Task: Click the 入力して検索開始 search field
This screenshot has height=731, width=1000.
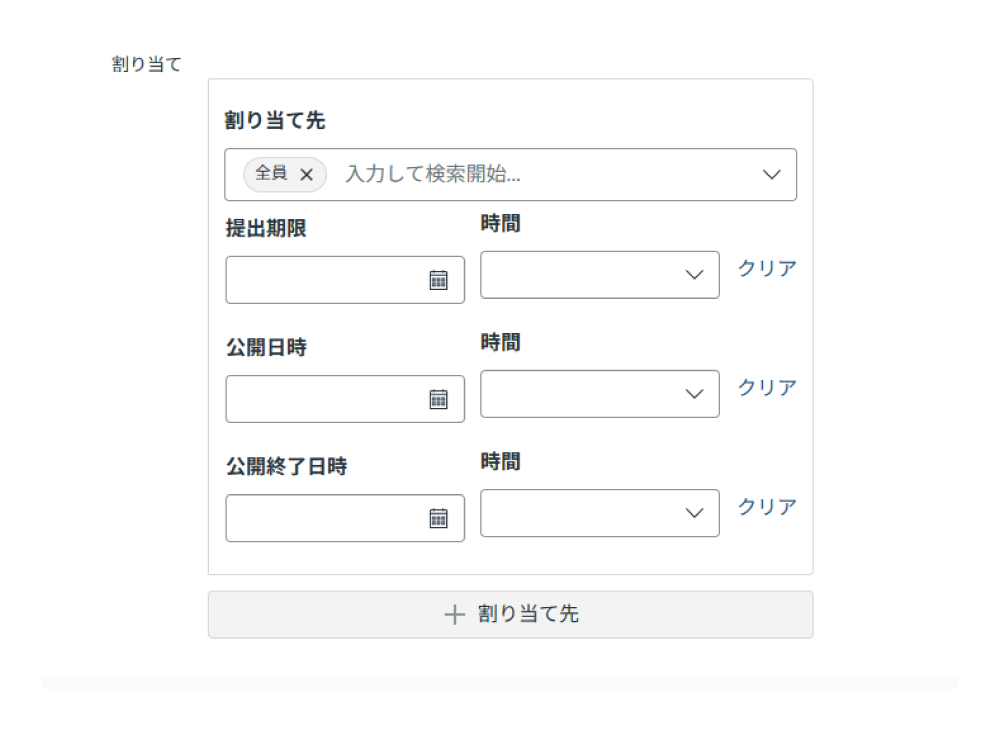Action: click(430, 174)
